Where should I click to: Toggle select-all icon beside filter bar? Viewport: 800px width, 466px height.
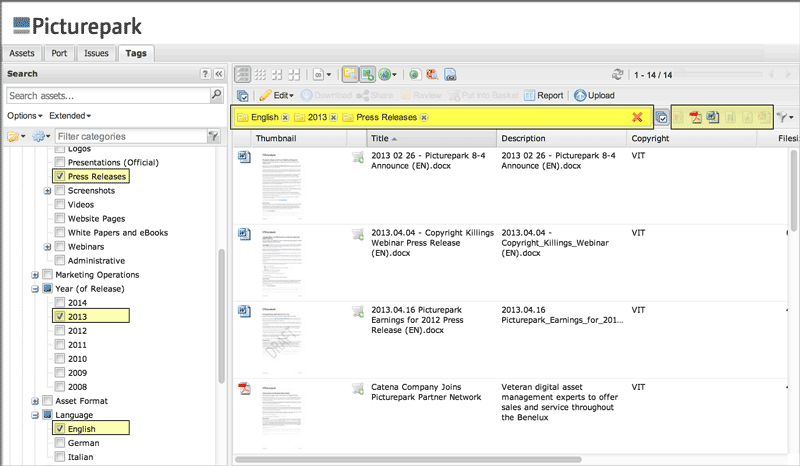662,117
